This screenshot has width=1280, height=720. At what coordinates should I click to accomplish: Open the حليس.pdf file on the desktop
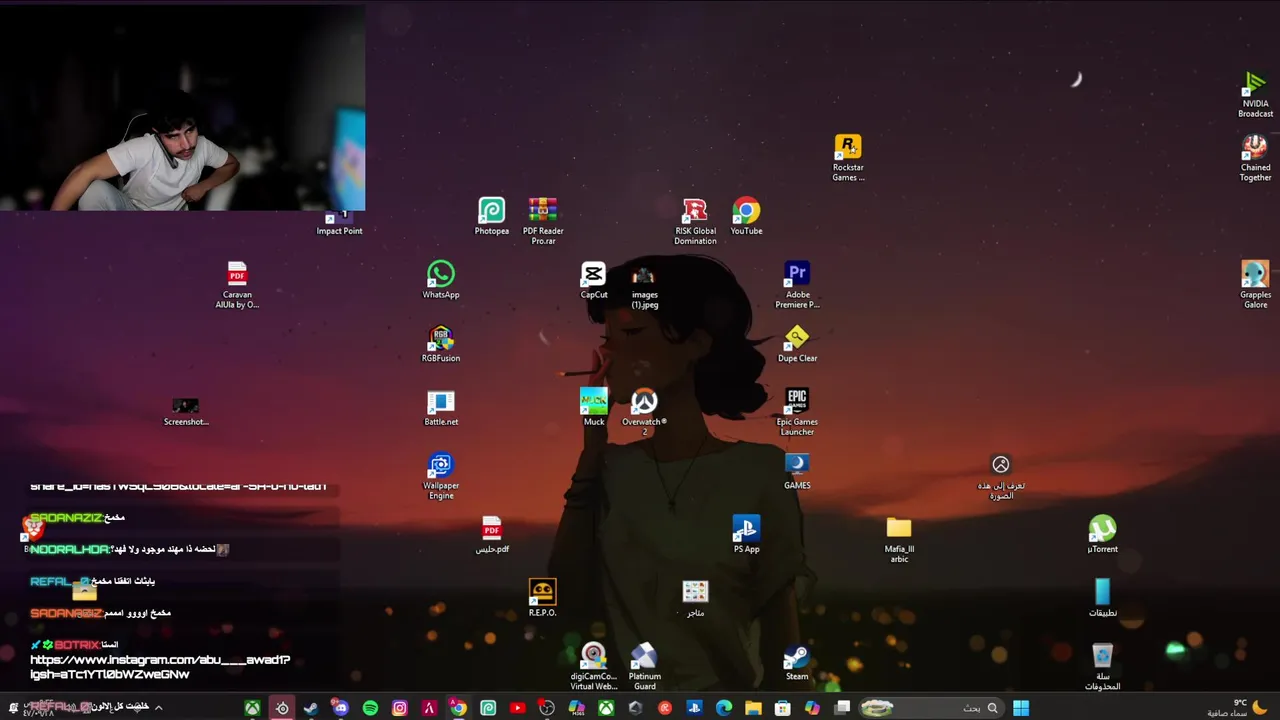(x=492, y=535)
